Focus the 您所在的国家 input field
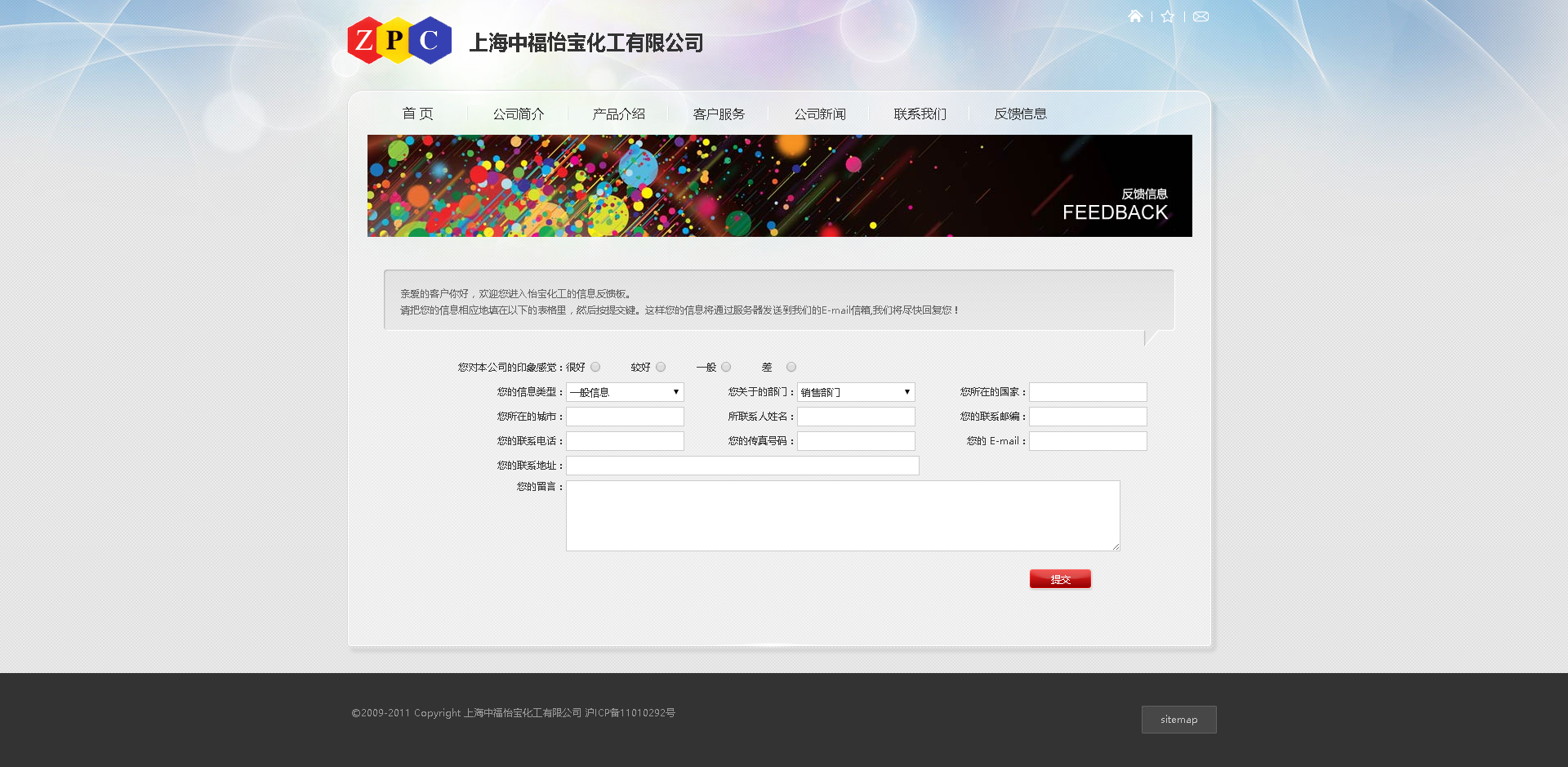The image size is (1568, 767). click(x=1088, y=392)
